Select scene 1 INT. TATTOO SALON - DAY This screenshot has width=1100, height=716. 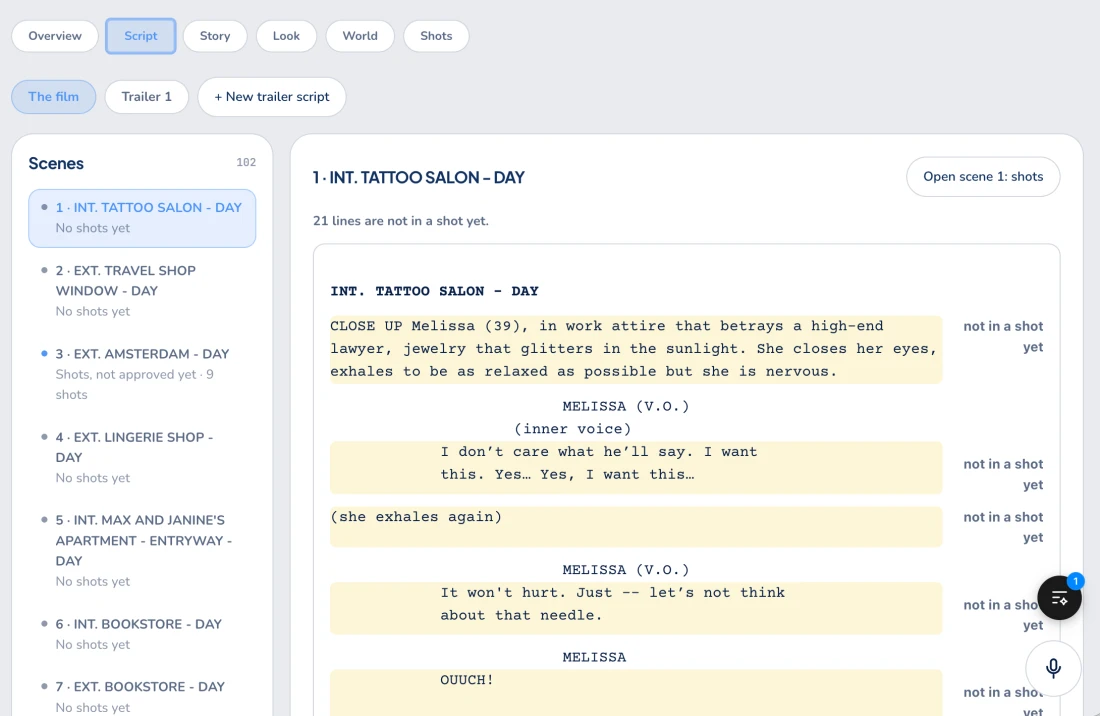[142, 218]
